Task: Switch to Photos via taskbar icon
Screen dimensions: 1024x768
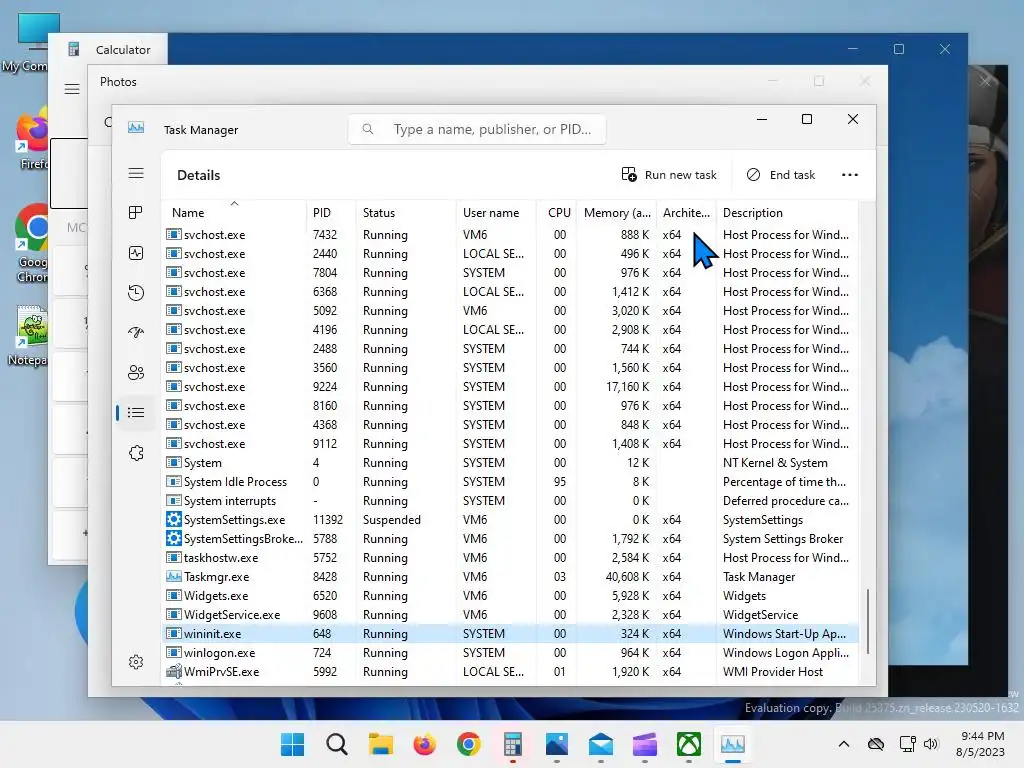Action: pos(557,744)
